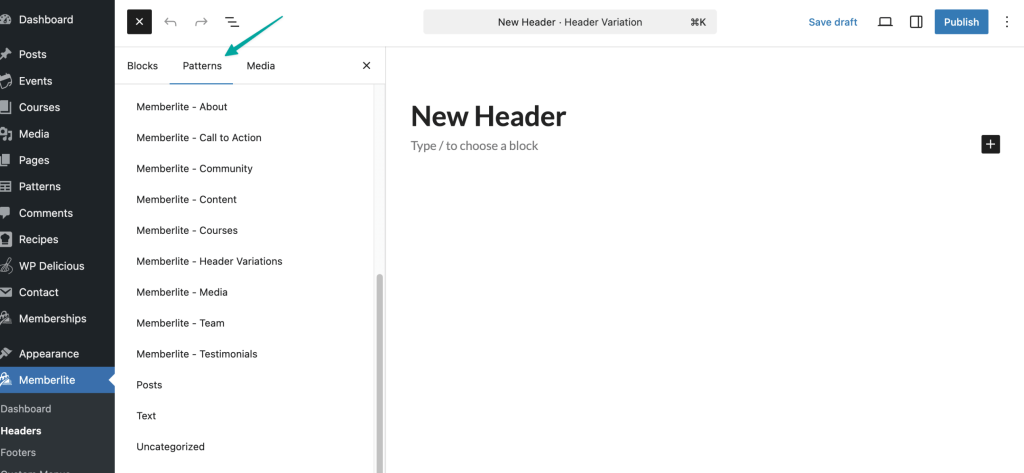Image resolution: width=1024 pixels, height=473 pixels.
Task: Open Memberships in the admin sidebar
Action: pyautogui.click(x=52, y=319)
